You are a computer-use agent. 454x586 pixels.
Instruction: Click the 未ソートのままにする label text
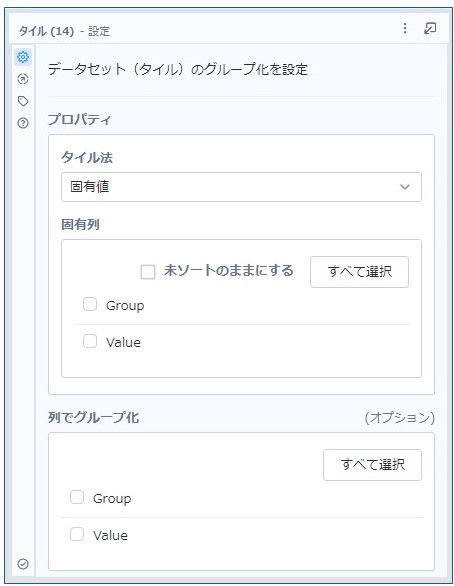(x=228, y=271)
